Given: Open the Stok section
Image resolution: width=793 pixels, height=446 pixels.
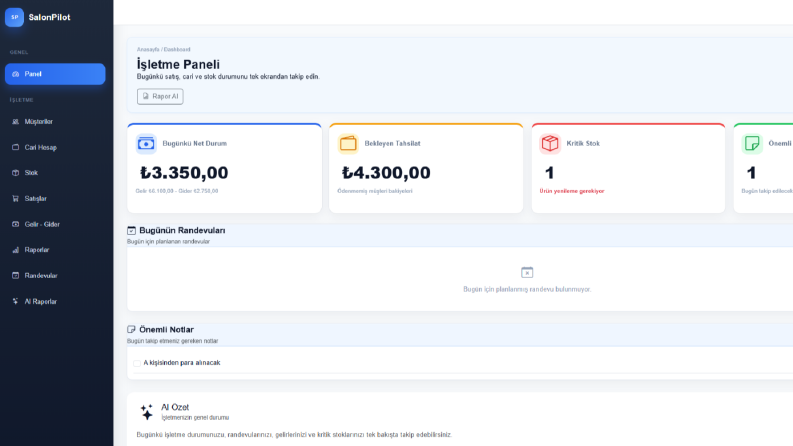Looking at the screenshot, I should tap(55, 173).
